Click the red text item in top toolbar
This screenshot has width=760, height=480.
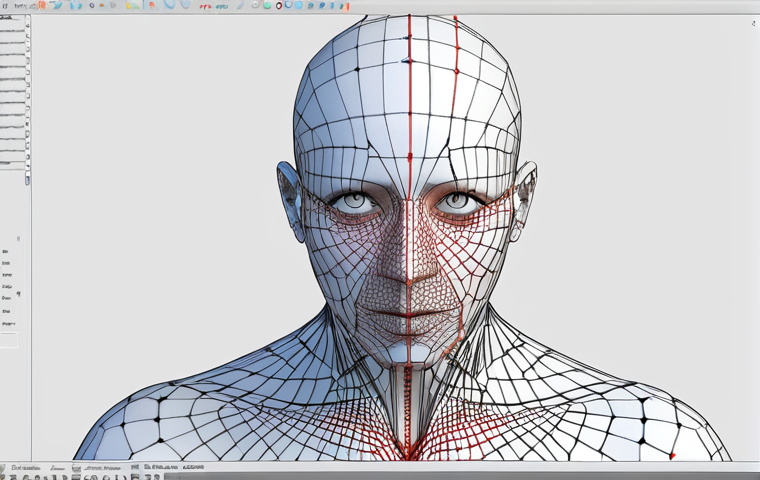pyautogui.click(x=206, y=7)
